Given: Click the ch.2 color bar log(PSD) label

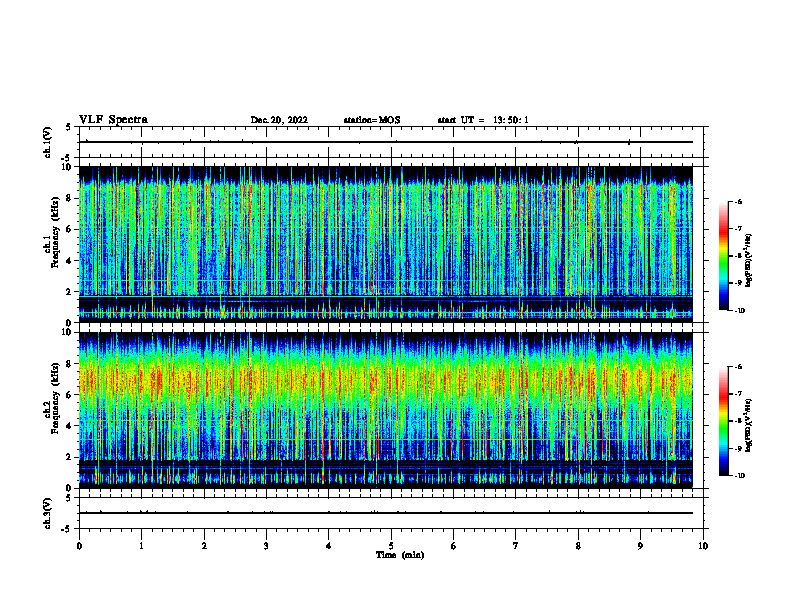Looking at the screenshot, I should (x=750, y=425).
